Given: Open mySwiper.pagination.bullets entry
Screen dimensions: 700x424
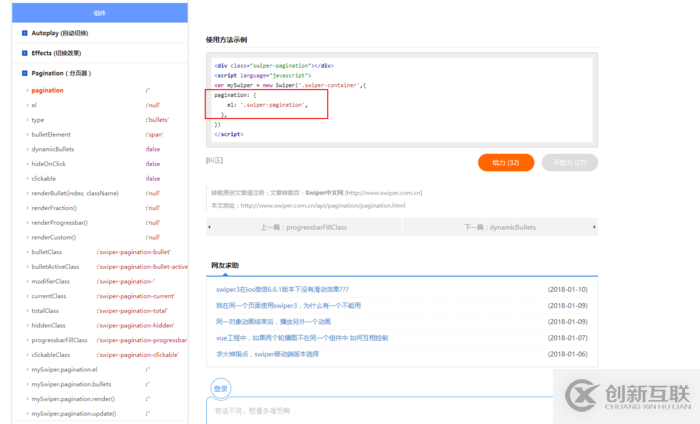Looking at the screenshot, I should [x=71, y=384].
